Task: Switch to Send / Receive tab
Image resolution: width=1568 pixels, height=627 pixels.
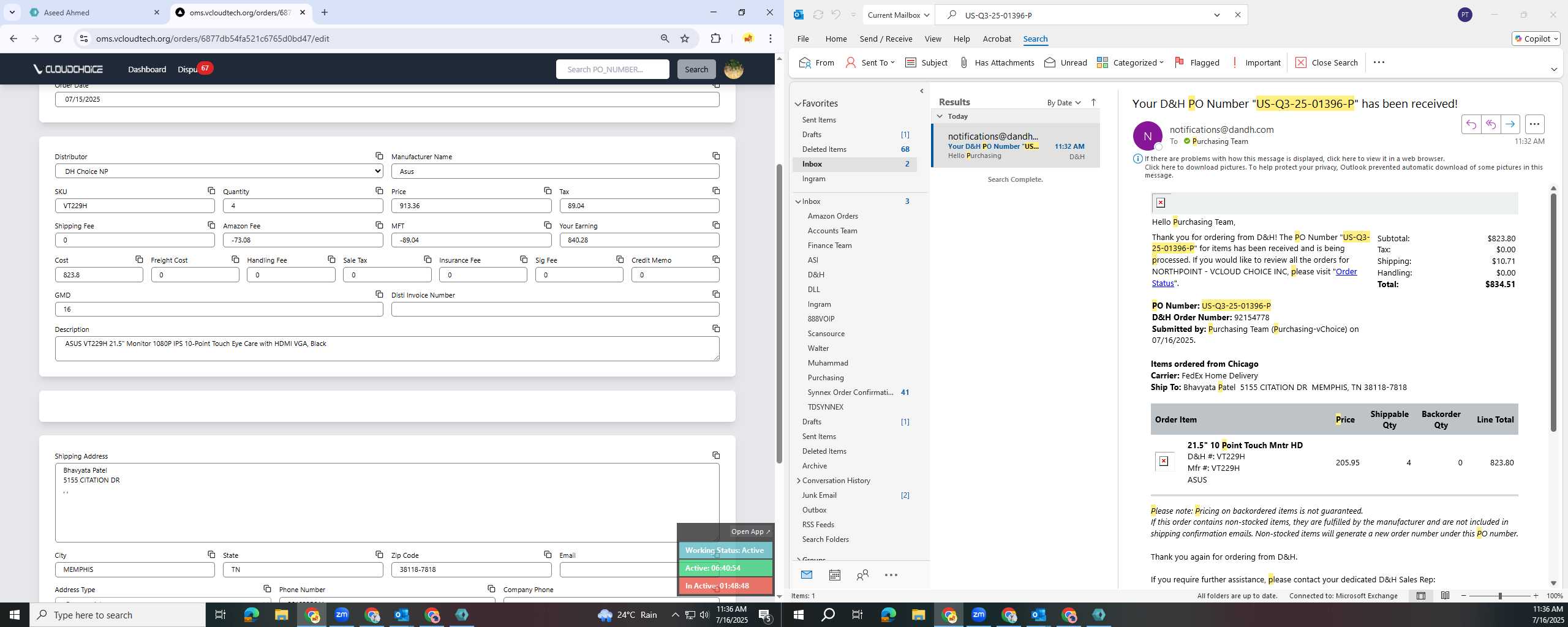Action: 886,39
